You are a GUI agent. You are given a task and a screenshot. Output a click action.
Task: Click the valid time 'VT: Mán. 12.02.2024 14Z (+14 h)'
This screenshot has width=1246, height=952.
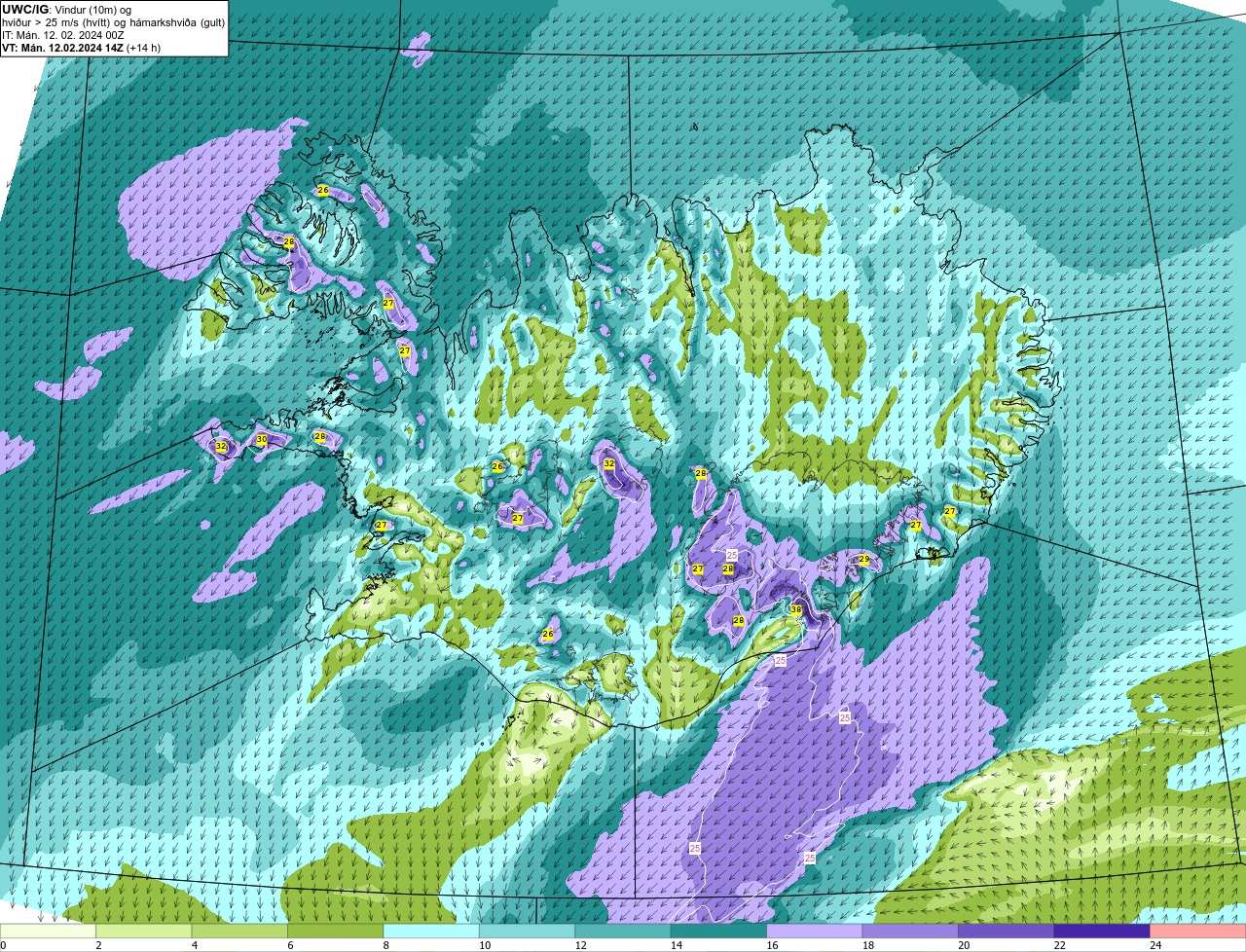[82, 47]
